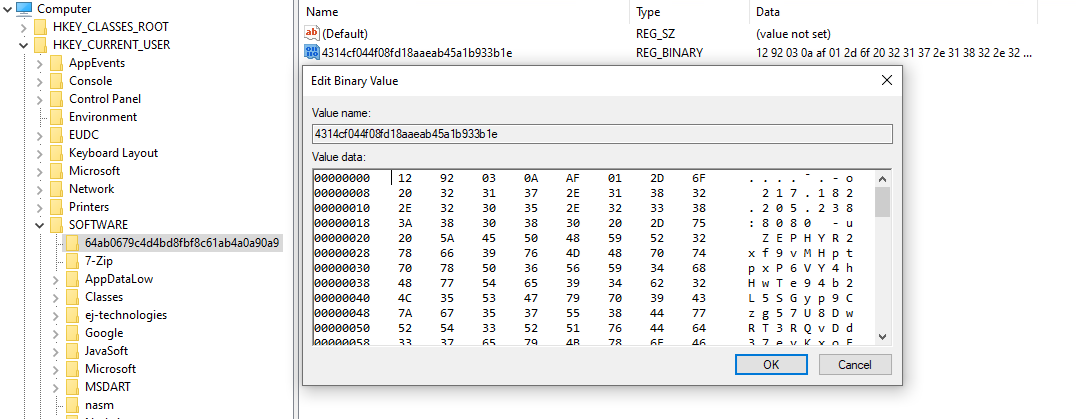
Task: Click the EUDC folder icon
Action: click(x=58, y=135)
